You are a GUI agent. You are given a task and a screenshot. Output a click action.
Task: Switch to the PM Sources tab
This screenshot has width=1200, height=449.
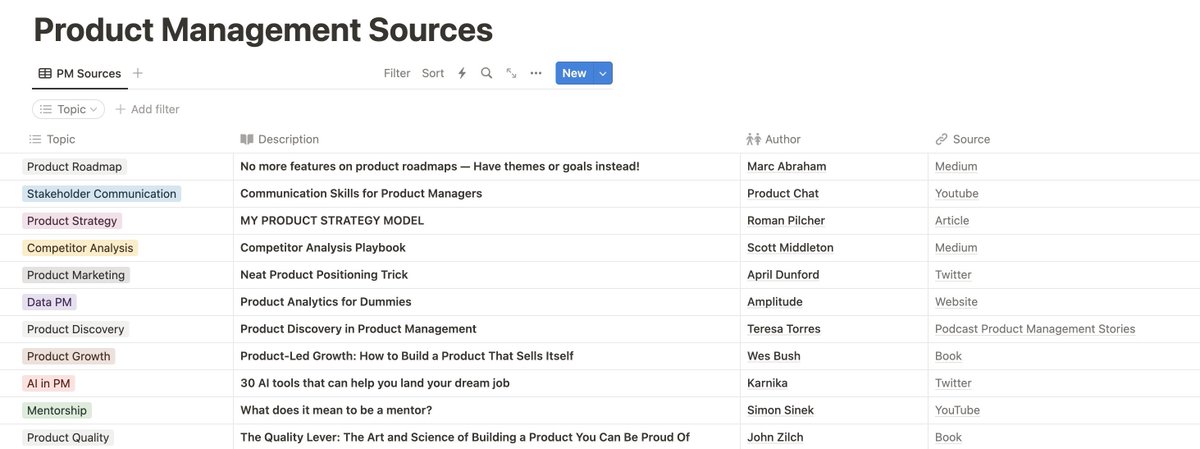79,73
